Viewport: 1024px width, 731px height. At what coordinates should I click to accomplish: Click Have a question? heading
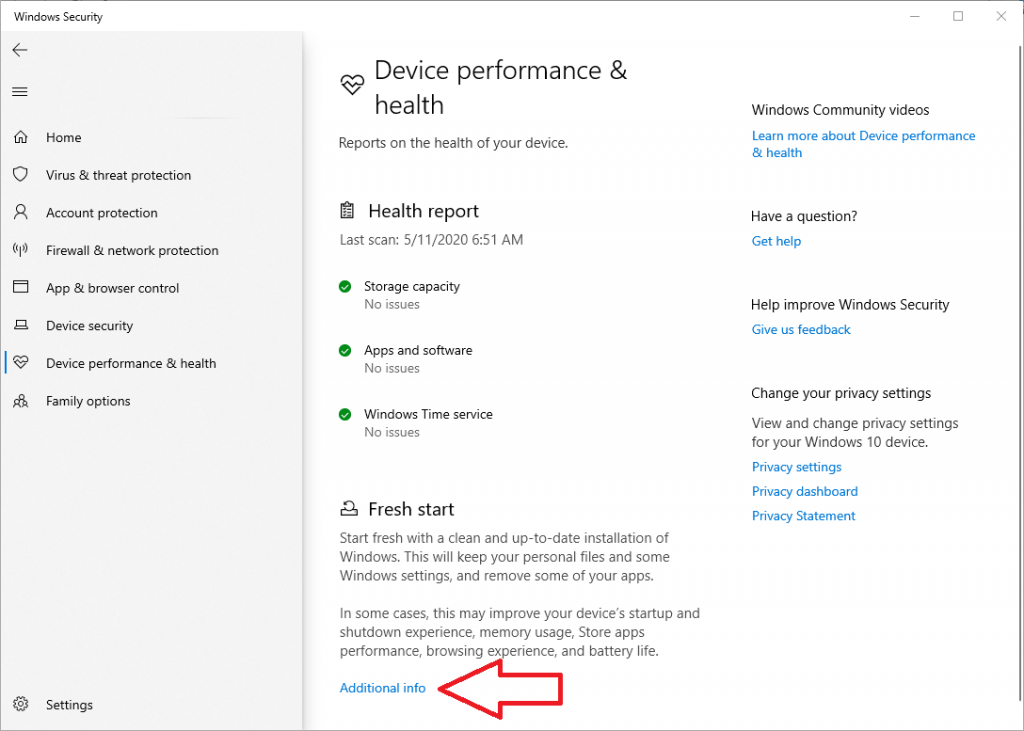[803, 216]
